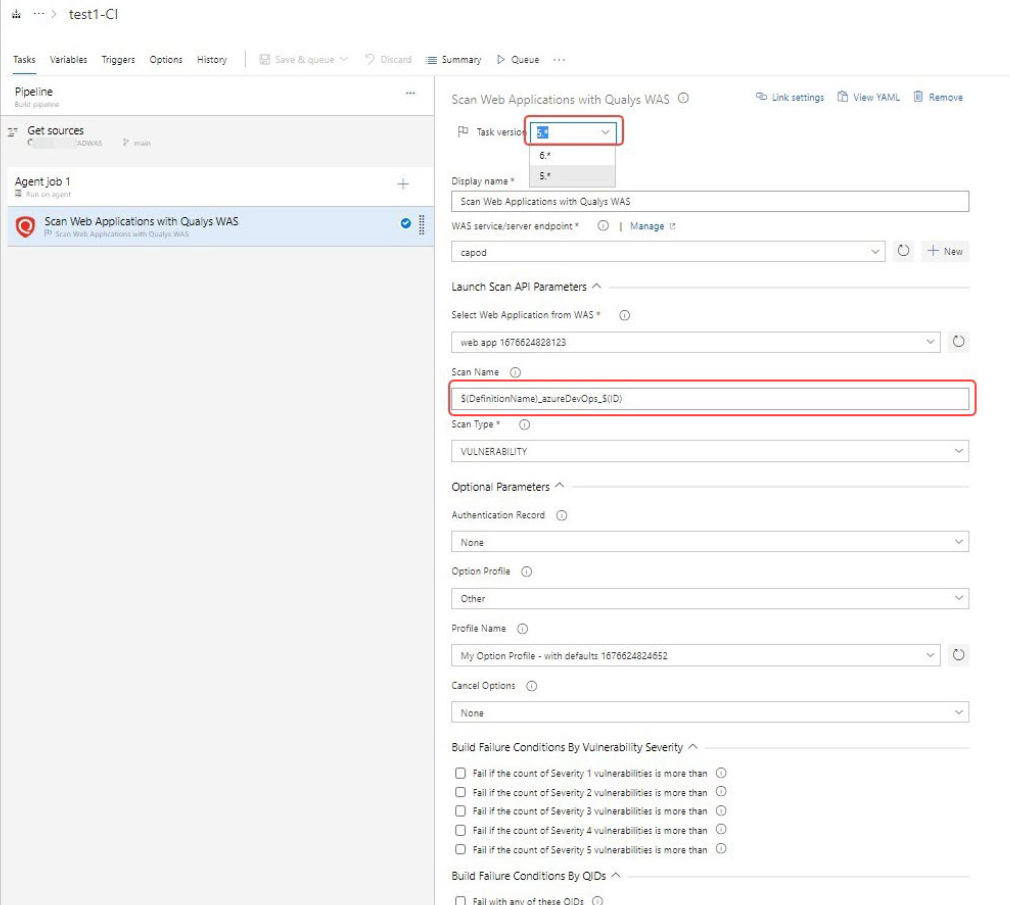Choose task version 5.*
Image resolution: width=1010 pixels, height=905 pixels.
[572, 175]
